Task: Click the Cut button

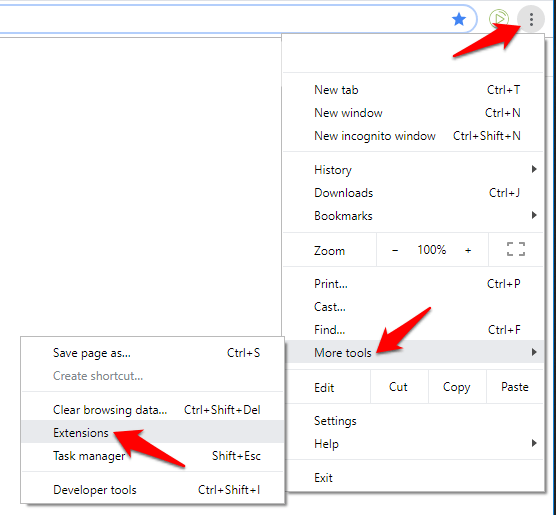Action: tap(399, 387)
